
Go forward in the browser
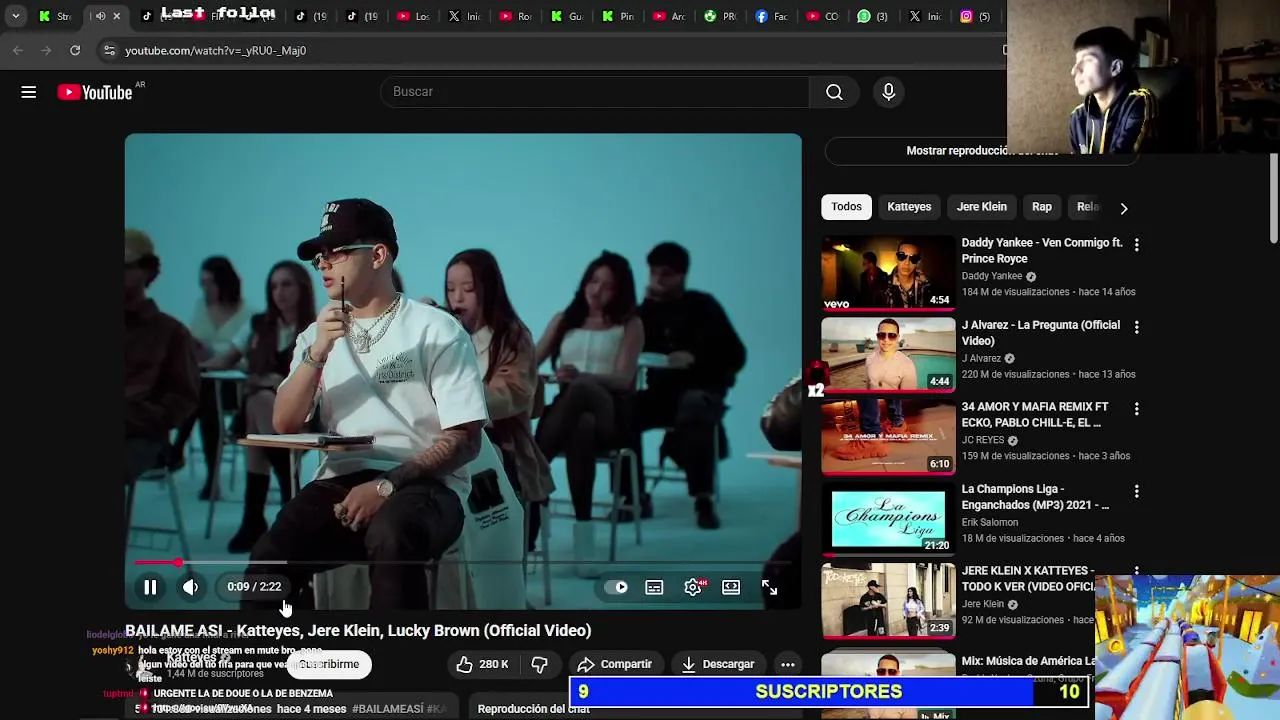[46, 50]
